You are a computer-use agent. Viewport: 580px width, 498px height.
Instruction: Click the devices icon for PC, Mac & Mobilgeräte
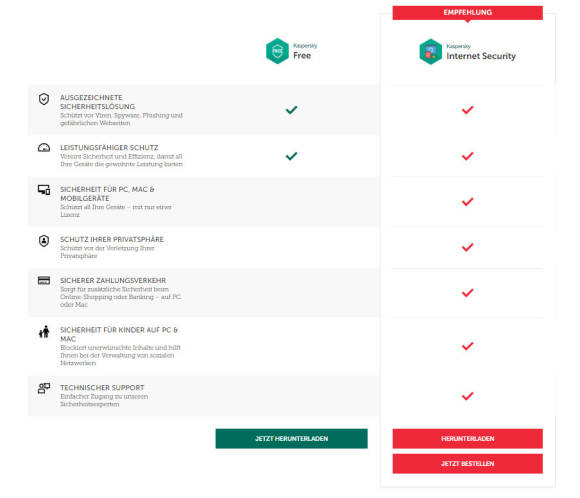click(44, 190)
